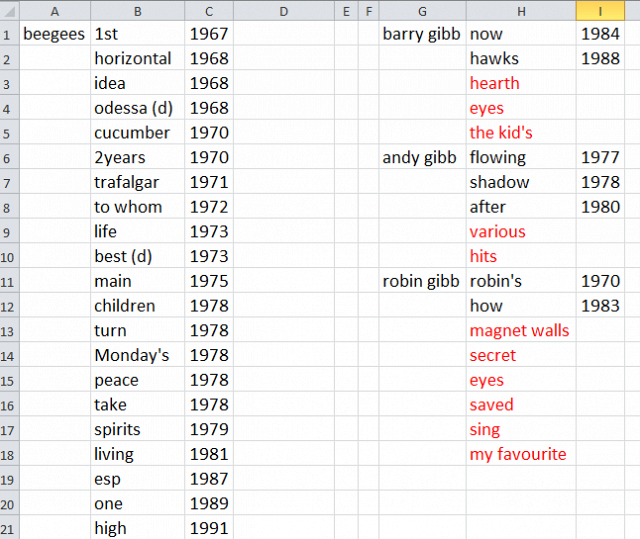The width and height of the screenshot is (640, 539).
Task: Click the cell with year 1984
Action: (x=600, y=34)
